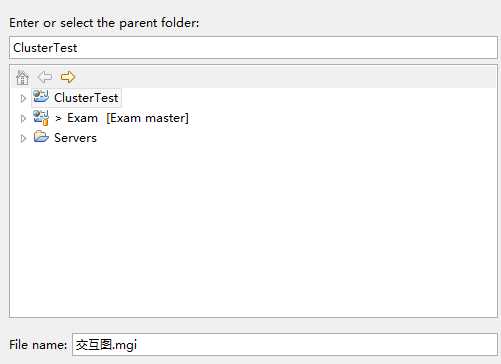501x364 pixels.
Task: Click the 'Enter or select the parent folder:' label
Action: (104, 23)
